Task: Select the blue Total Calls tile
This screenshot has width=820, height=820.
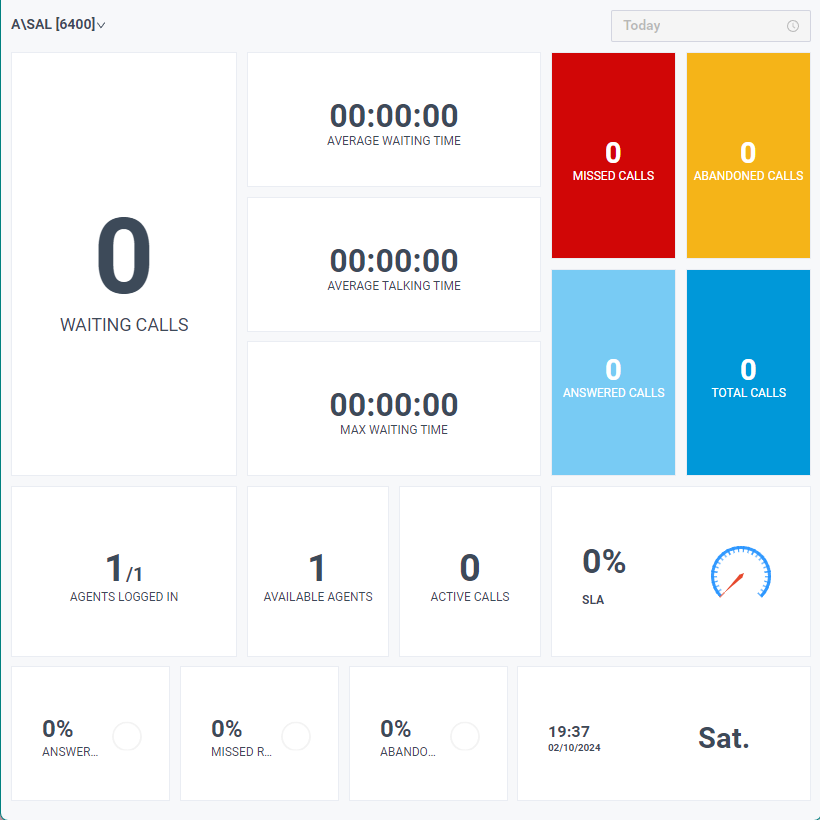Action: 748,372
